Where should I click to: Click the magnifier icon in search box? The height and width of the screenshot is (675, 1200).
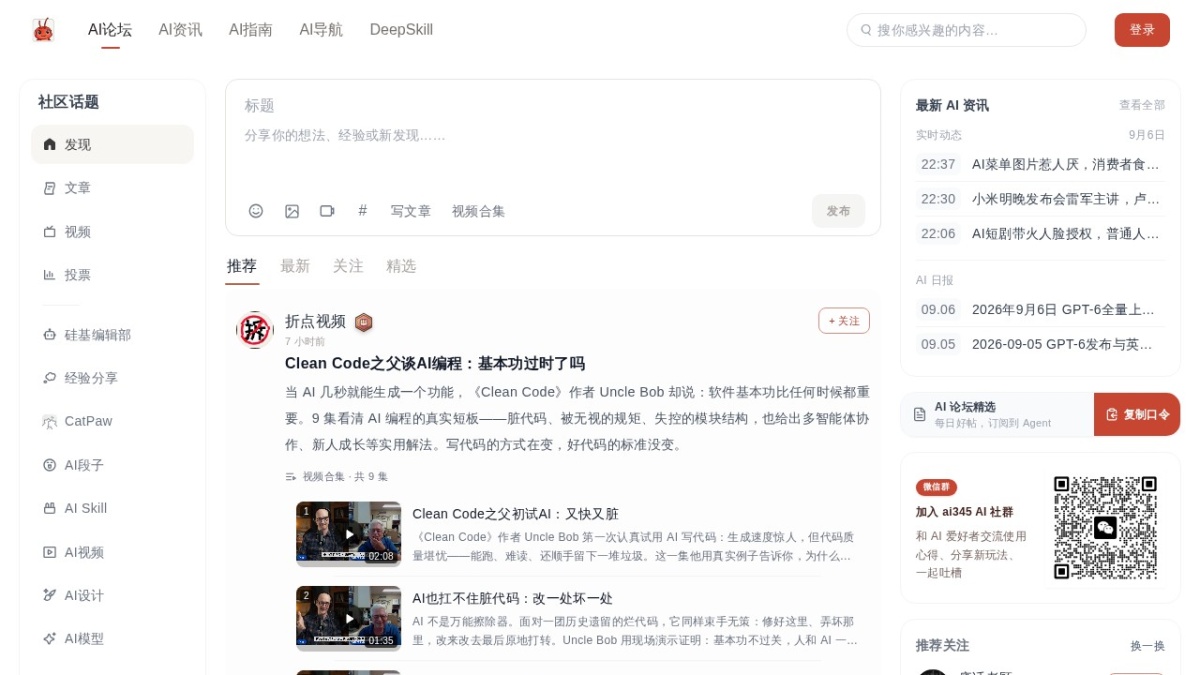tap(866, 30)
